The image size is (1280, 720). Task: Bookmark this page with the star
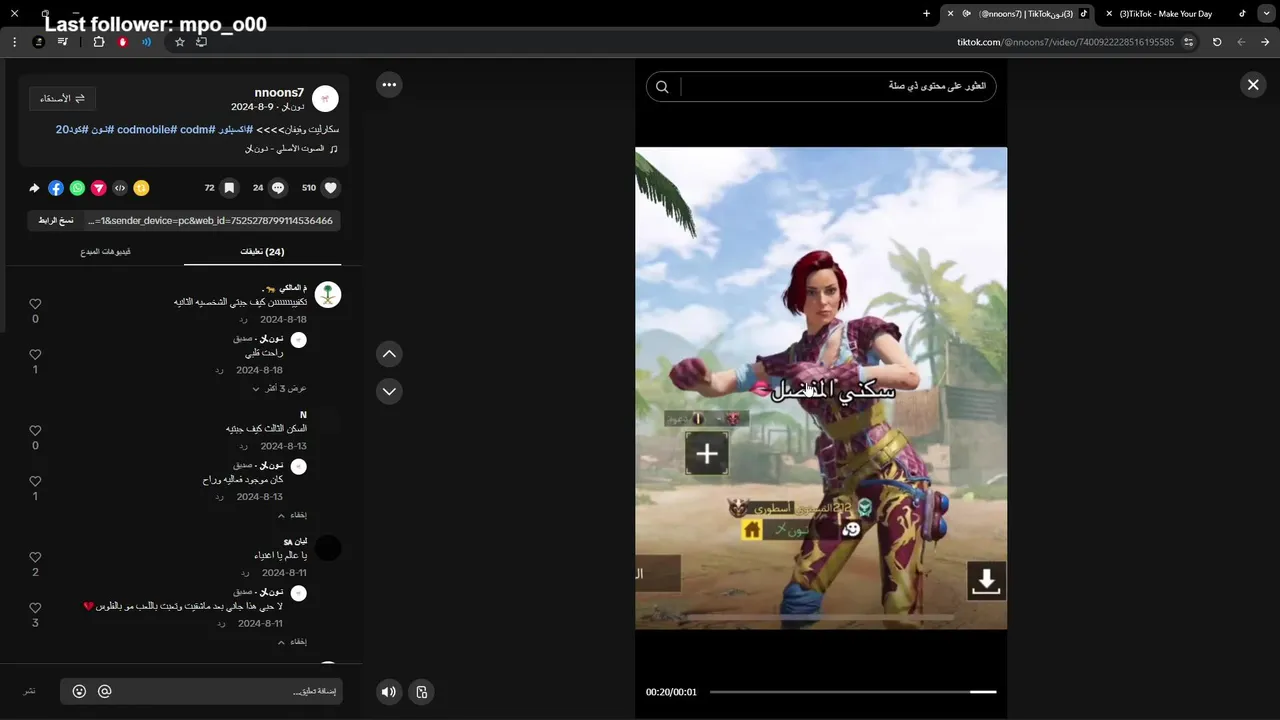[180, 42]
